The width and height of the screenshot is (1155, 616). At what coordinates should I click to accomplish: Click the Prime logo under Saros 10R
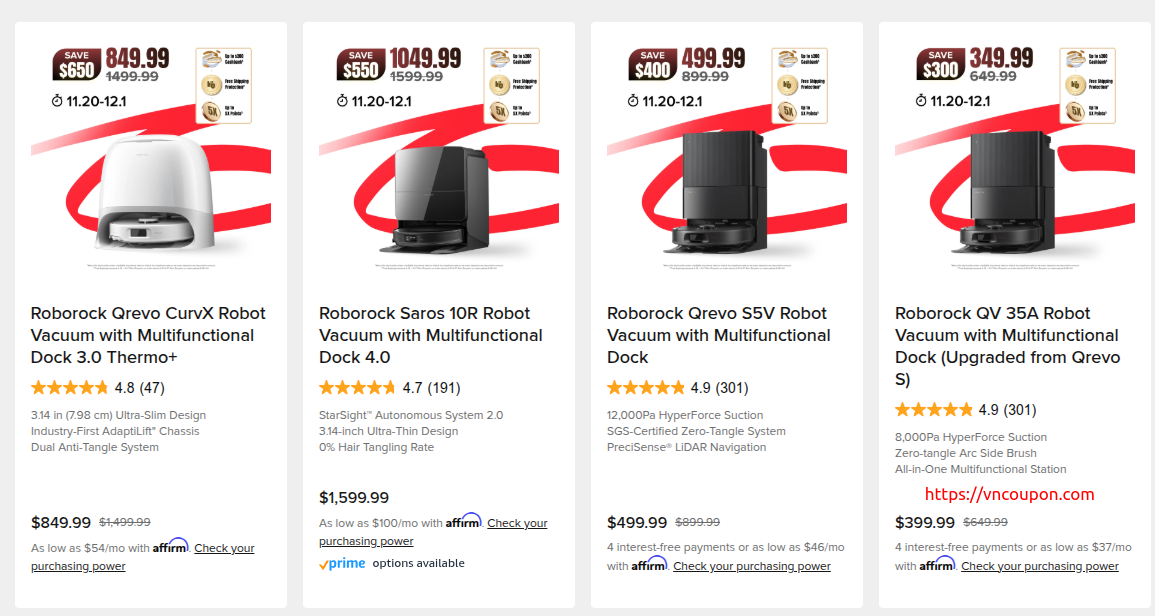(x=342, y=564)
